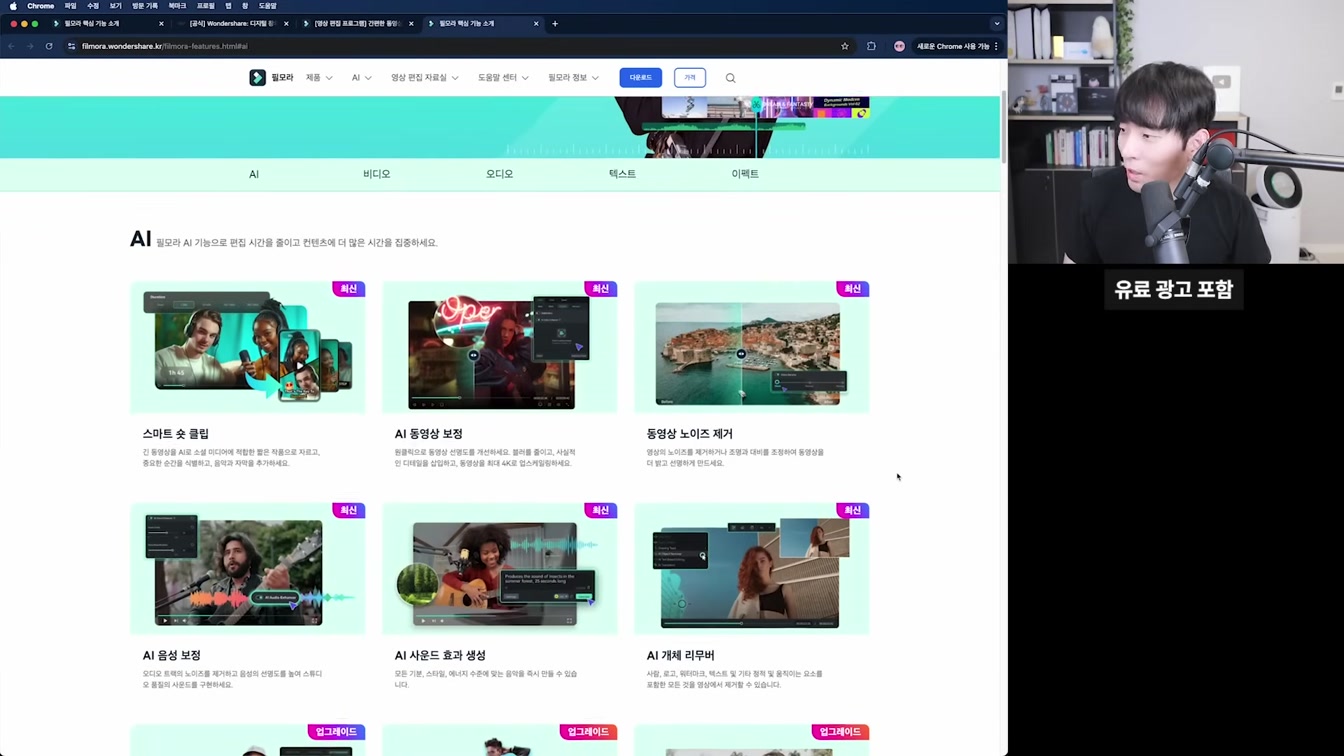
Task: Click the Filmora logo icon
Action: point(257,77)
